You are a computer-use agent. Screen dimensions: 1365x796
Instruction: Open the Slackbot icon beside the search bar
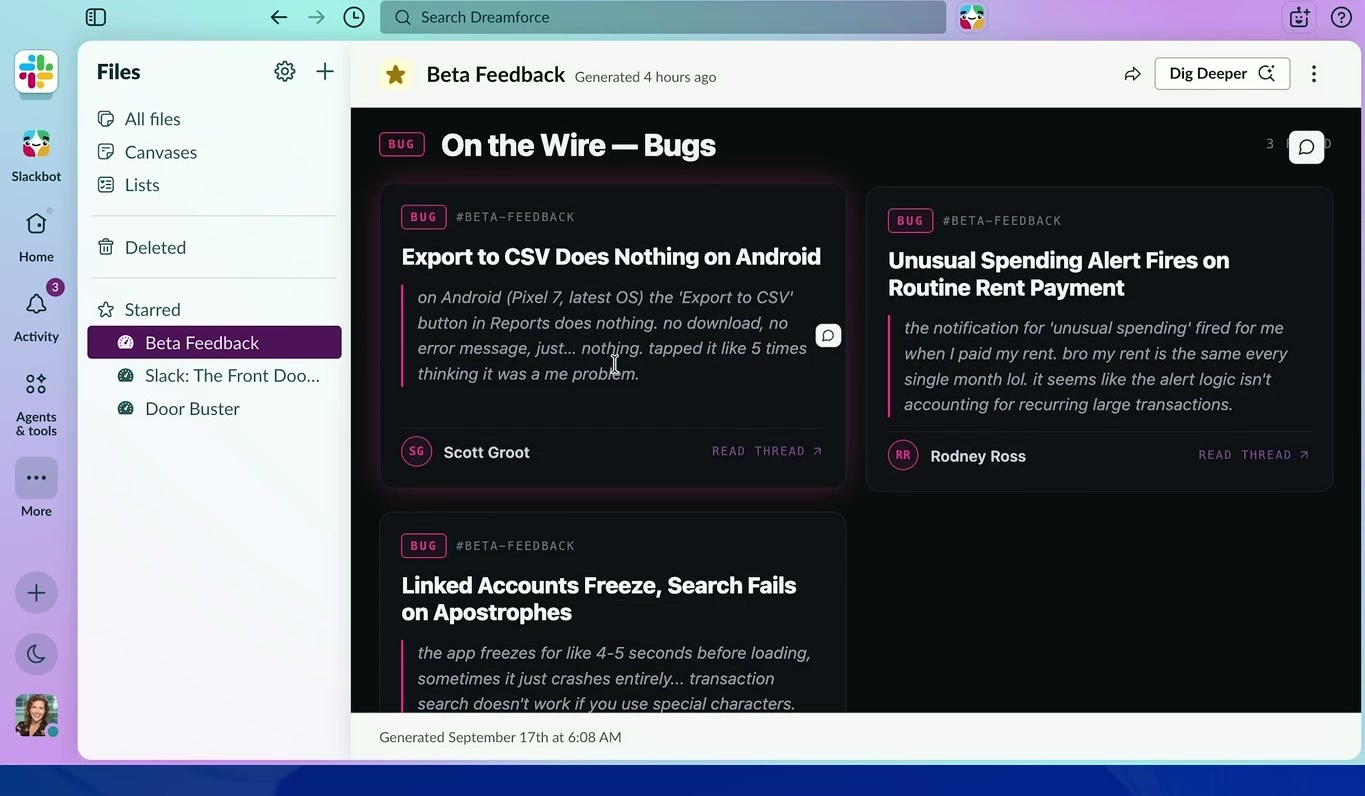click(x=972, y=17)
